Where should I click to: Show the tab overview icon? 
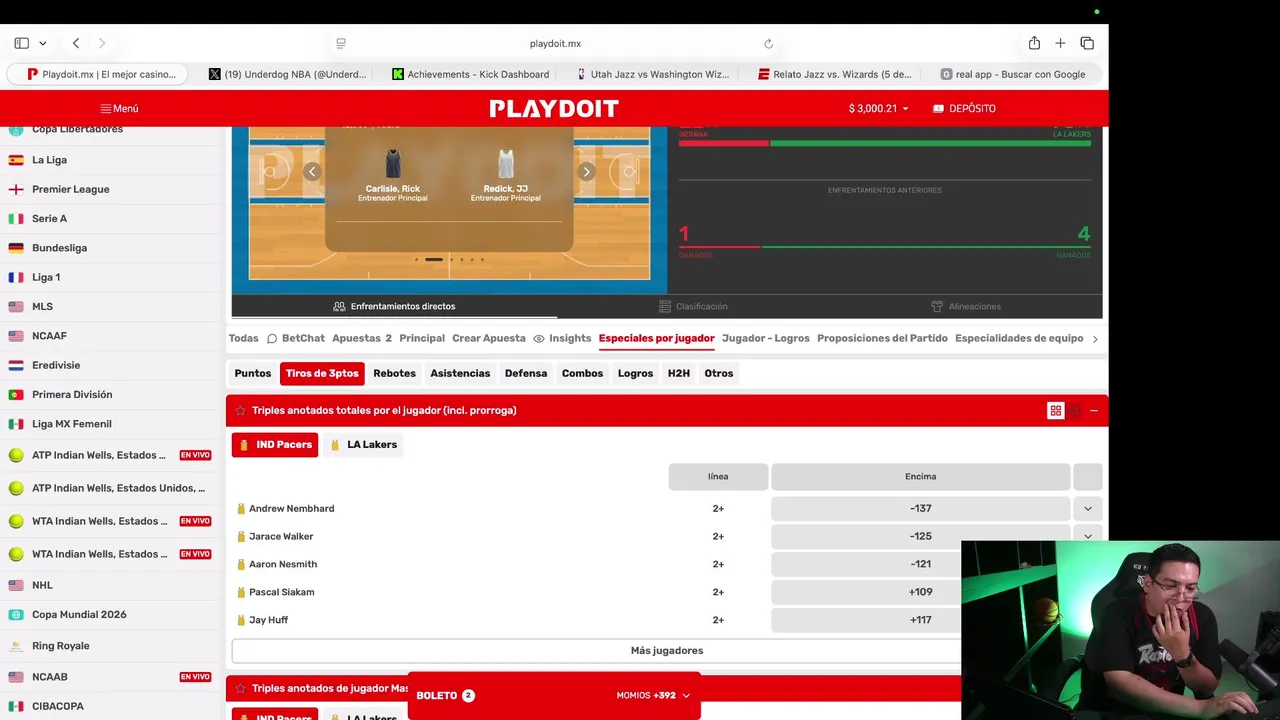[1087, 43]
